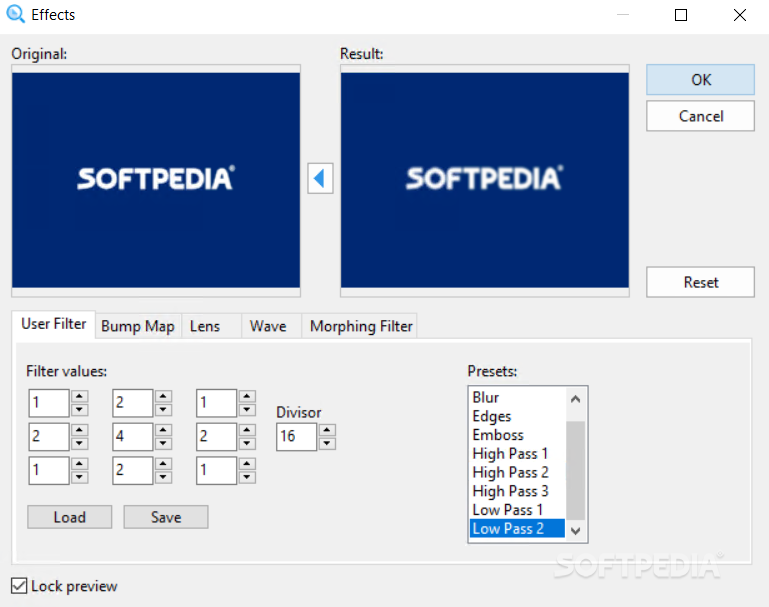Click the Original preview image
769x607 pixels.
[x=156, y=180]
